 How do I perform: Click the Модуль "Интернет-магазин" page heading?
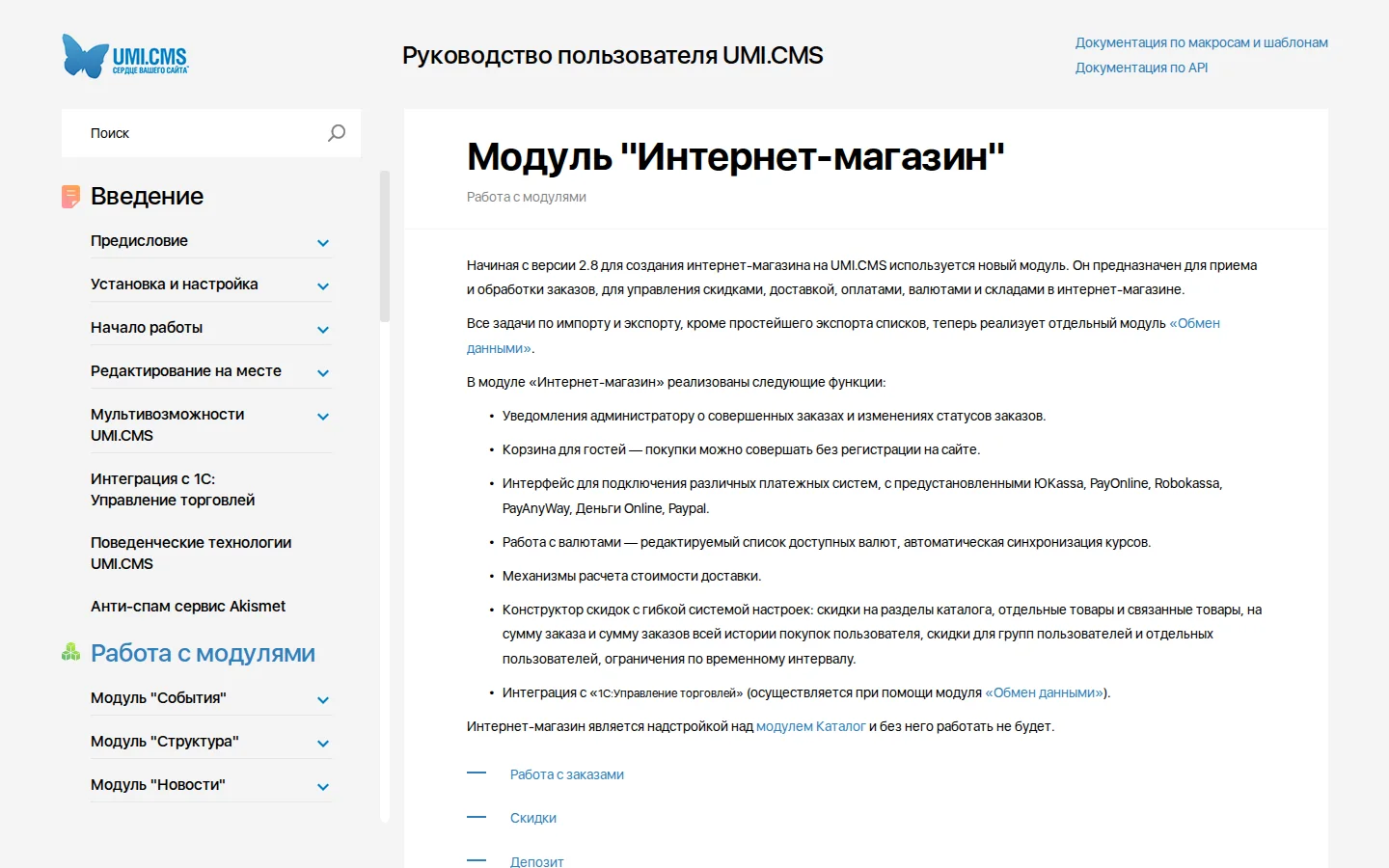pos(736,156)
